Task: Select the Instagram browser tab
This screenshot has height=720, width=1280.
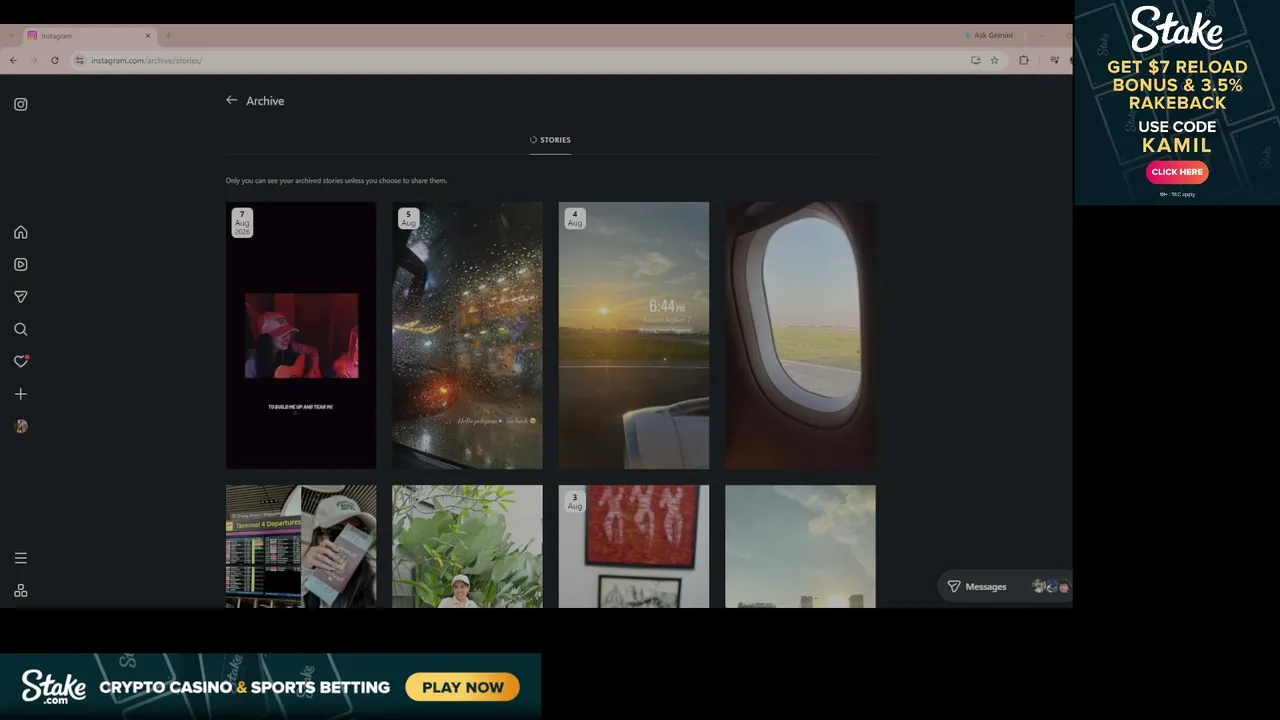Action: (x=89, y=36)
